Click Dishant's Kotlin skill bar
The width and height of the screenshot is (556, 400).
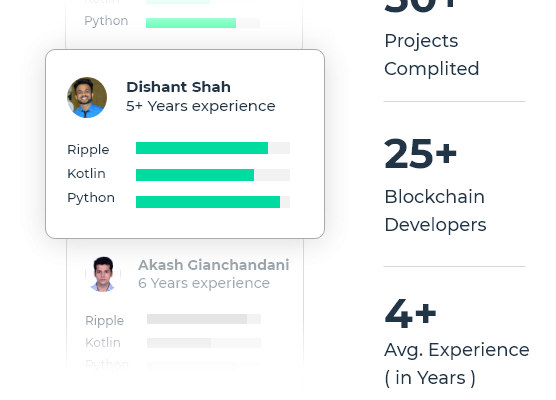click(213, 175)
